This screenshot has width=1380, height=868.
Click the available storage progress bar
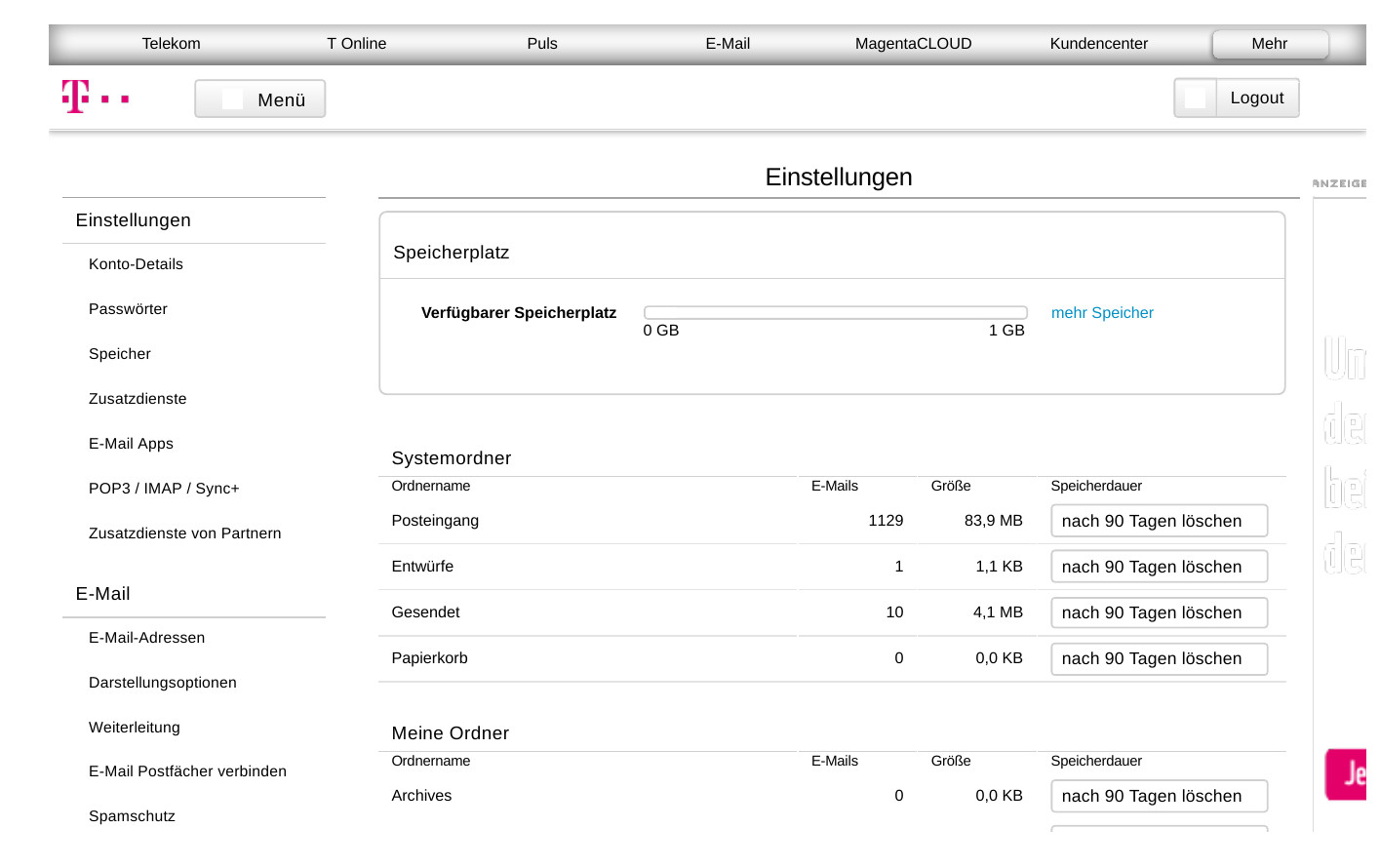pyautogui.click(x=835, y=313)
